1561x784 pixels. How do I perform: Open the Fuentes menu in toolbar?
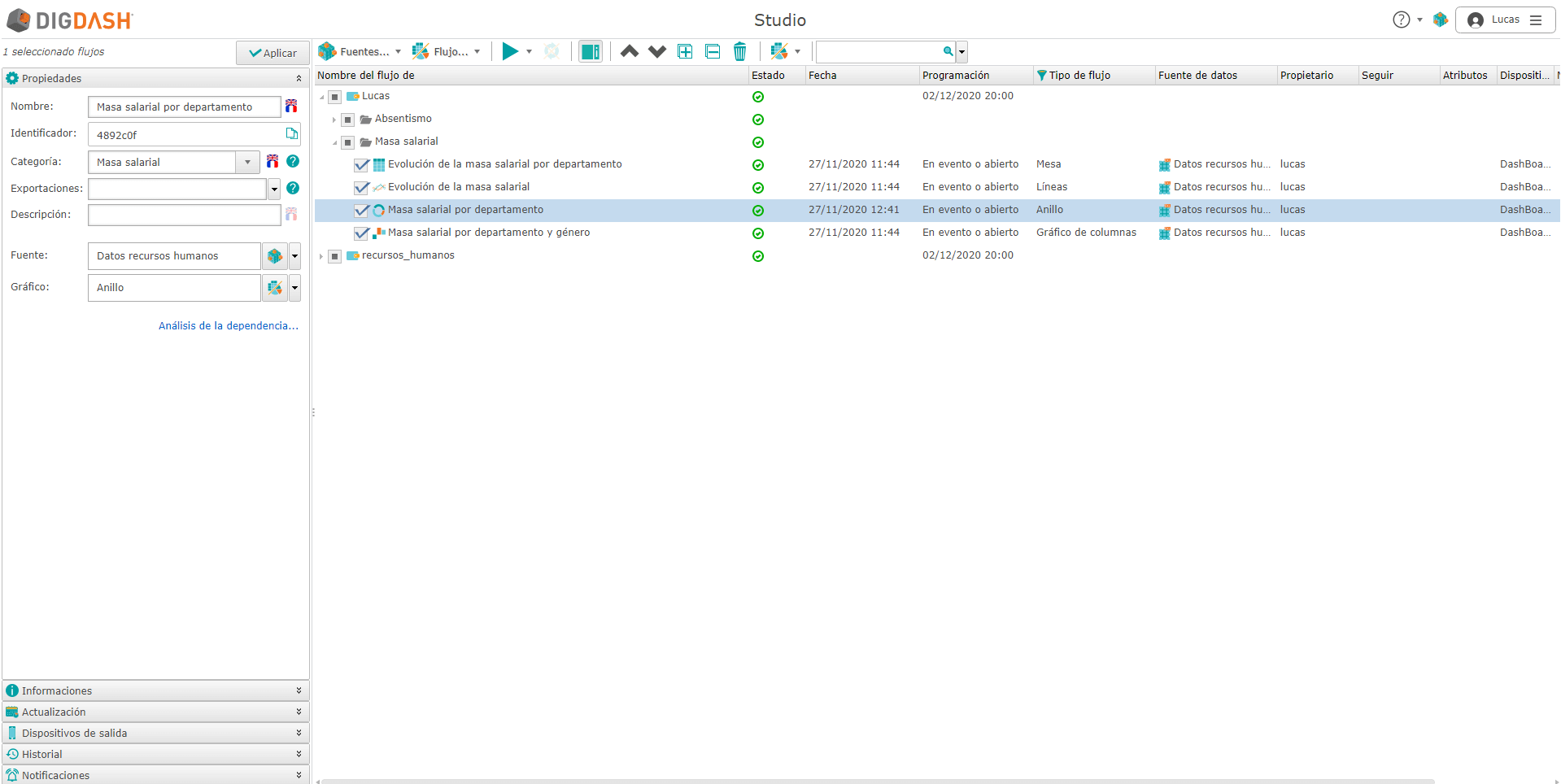click(360, 52)
